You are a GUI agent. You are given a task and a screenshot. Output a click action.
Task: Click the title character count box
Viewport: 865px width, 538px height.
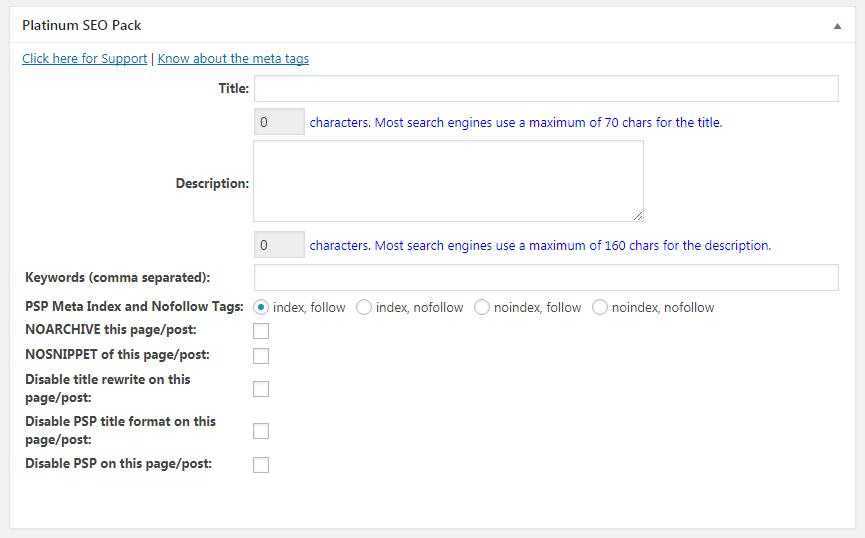(x=279, y=123)
